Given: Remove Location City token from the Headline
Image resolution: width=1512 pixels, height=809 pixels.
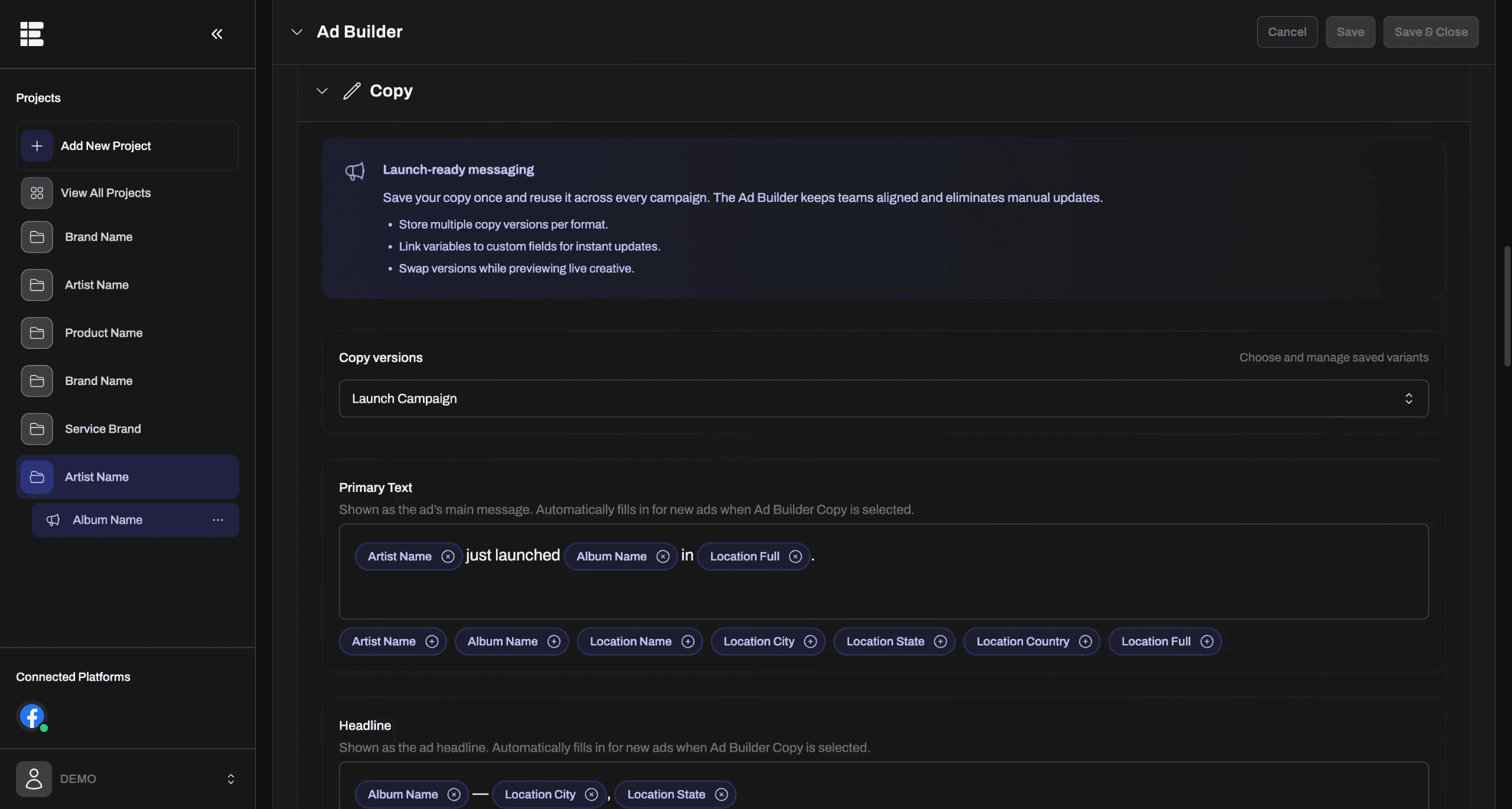Looking at the screenshot, I should 591,794.
